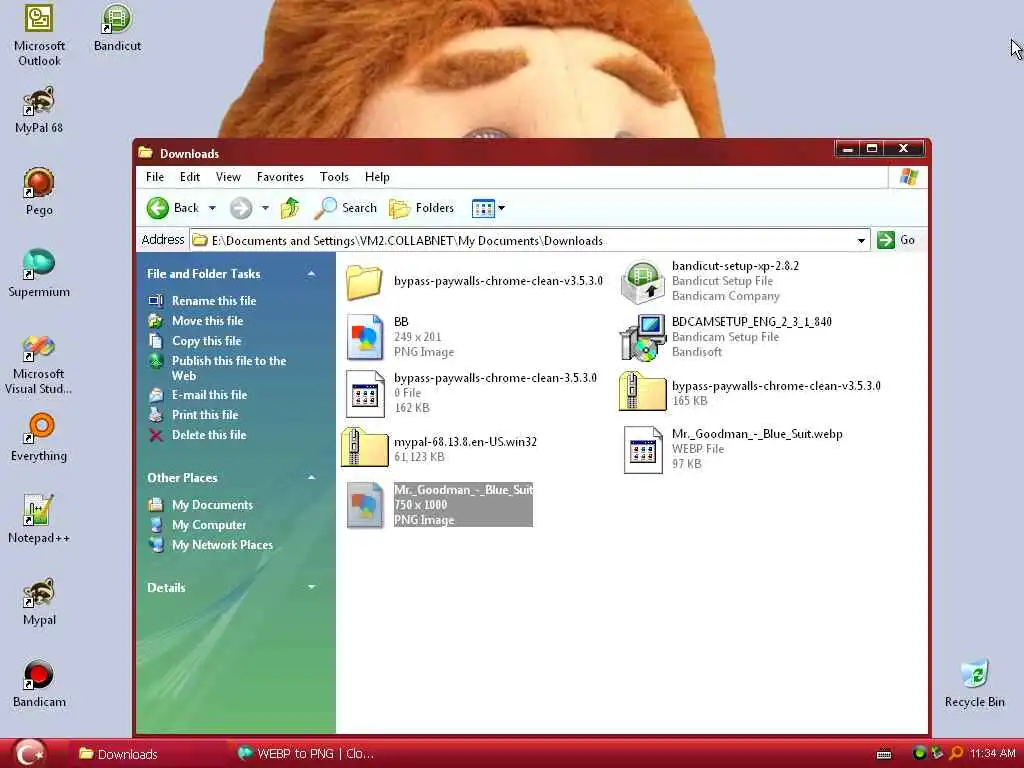The width and height of the screenshot is (1024, 768).
Task: Open the Help menu
Action: (x=377, y=177)
